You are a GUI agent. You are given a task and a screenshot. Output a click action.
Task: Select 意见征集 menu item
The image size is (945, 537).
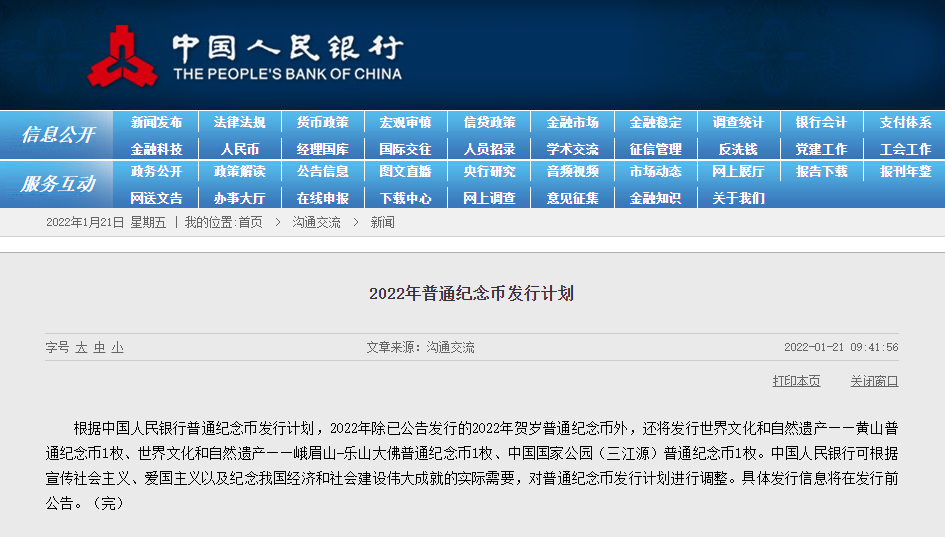573,198
